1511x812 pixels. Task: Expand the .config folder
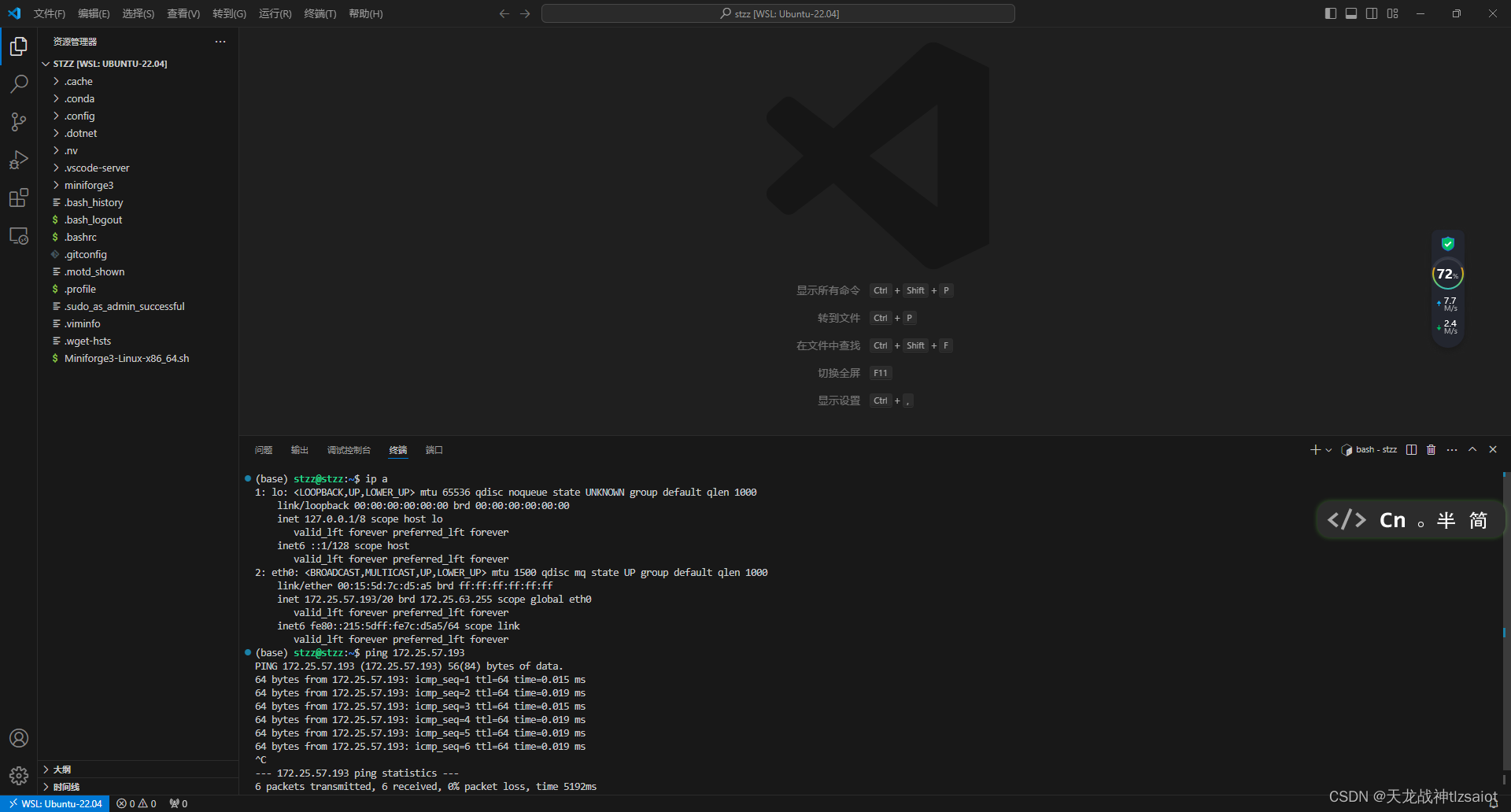pyautogui.click(x=139, y=116)
